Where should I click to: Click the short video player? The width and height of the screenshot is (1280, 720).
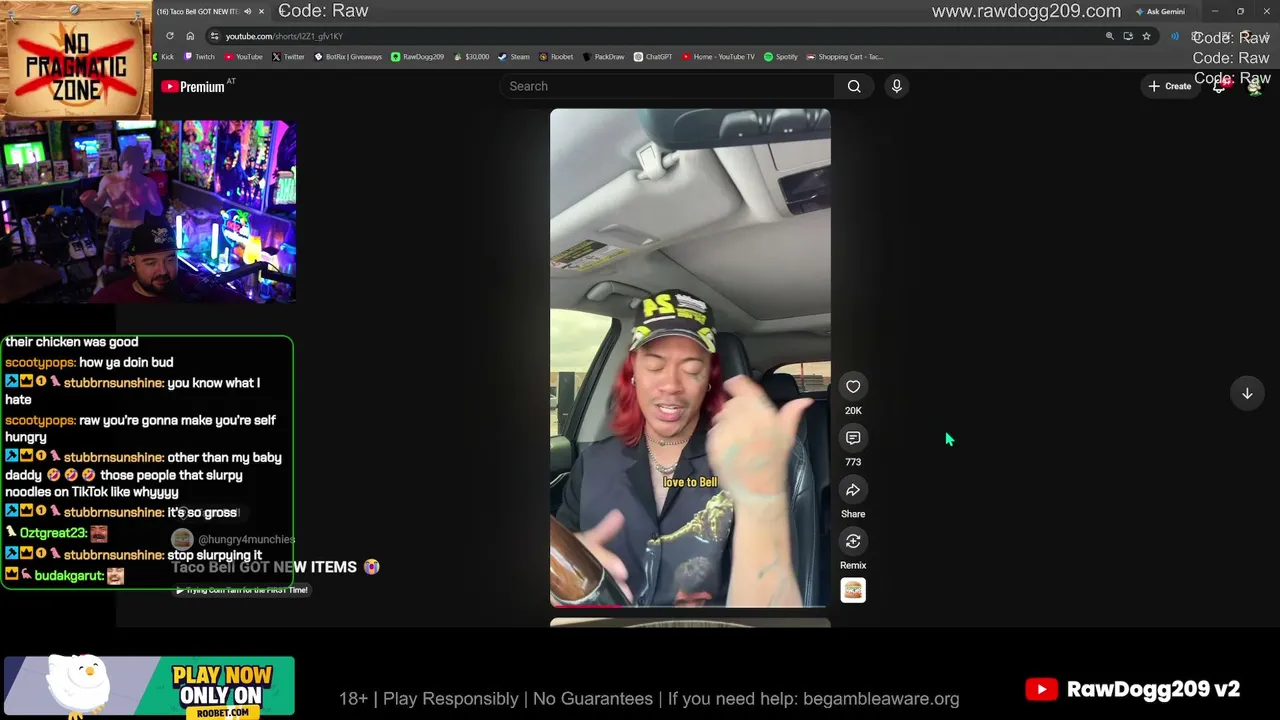[x=690, y=357]
